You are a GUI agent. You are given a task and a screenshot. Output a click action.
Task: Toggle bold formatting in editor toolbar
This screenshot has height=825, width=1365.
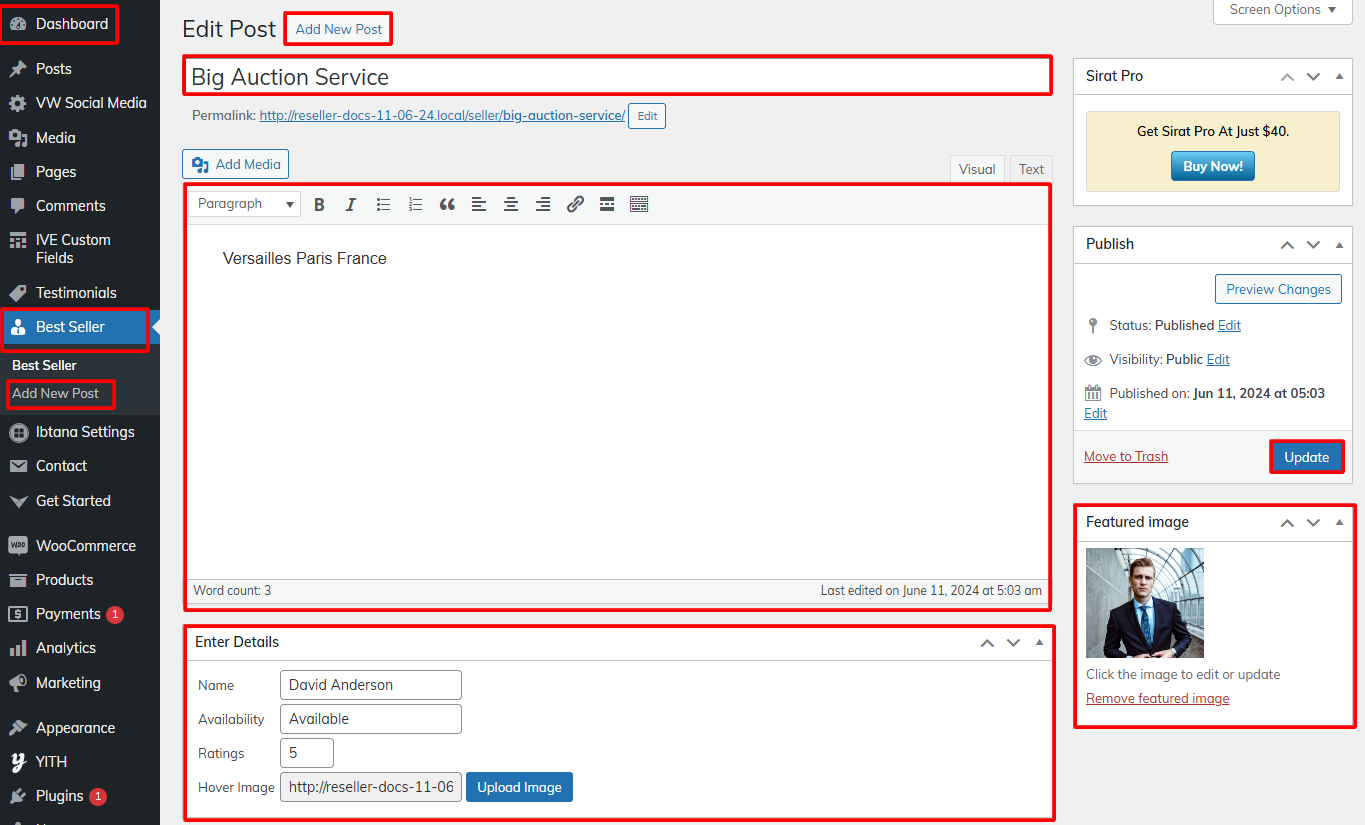(319, 205)
